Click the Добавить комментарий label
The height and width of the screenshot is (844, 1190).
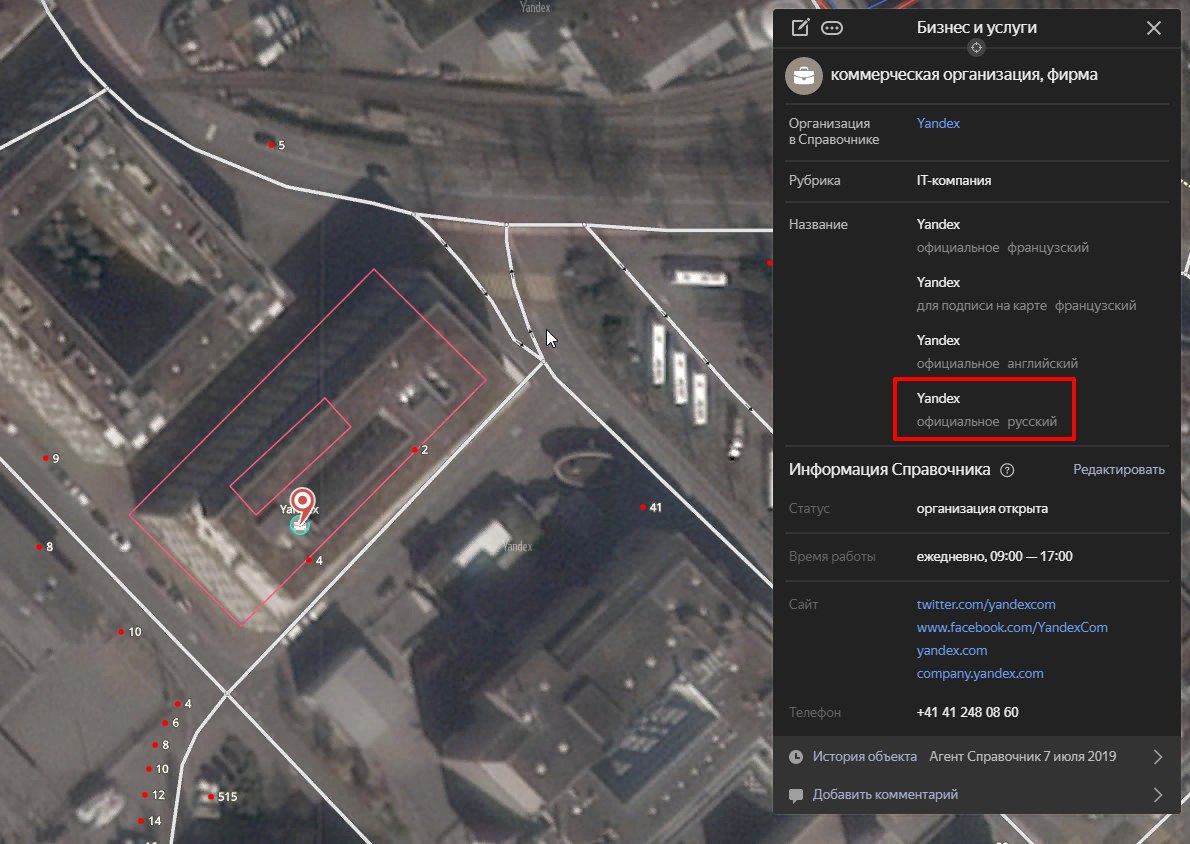tap(885, 795)
